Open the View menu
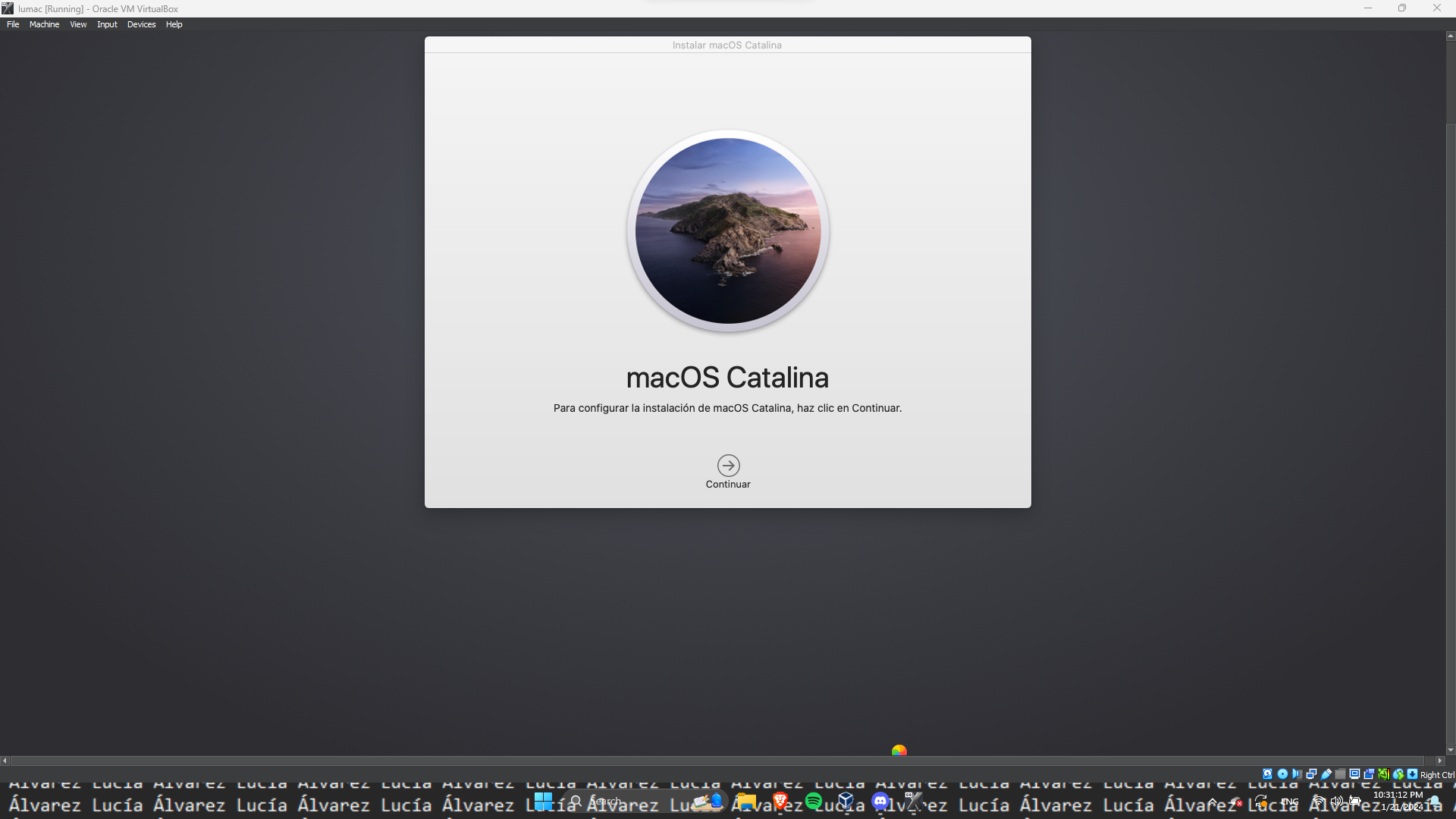 click(x=78, y=24)
